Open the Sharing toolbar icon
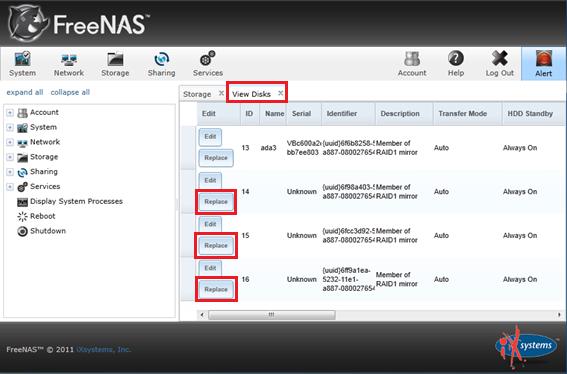Viewport: 567px width, 374px height. coord(161,64)
